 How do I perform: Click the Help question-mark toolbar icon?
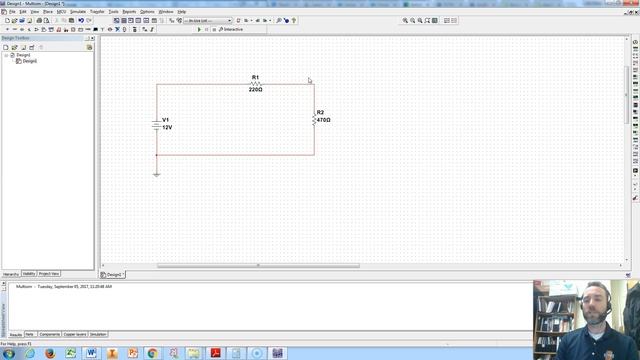pyautogui.click(x=293, y=20)
